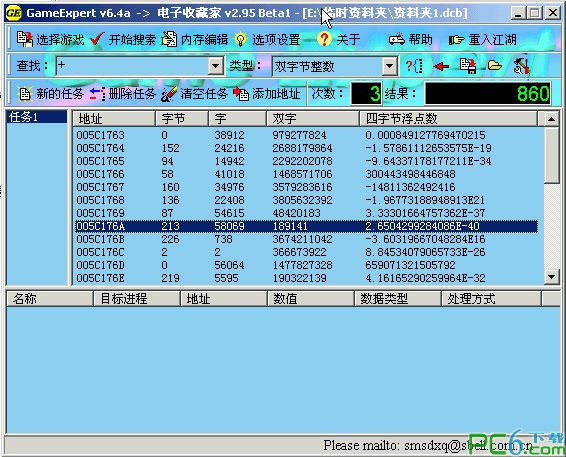The width and height of the screenshot is (566, 457).
Task: Create a task with 新的任务 icon
Action: click(25, 94)
